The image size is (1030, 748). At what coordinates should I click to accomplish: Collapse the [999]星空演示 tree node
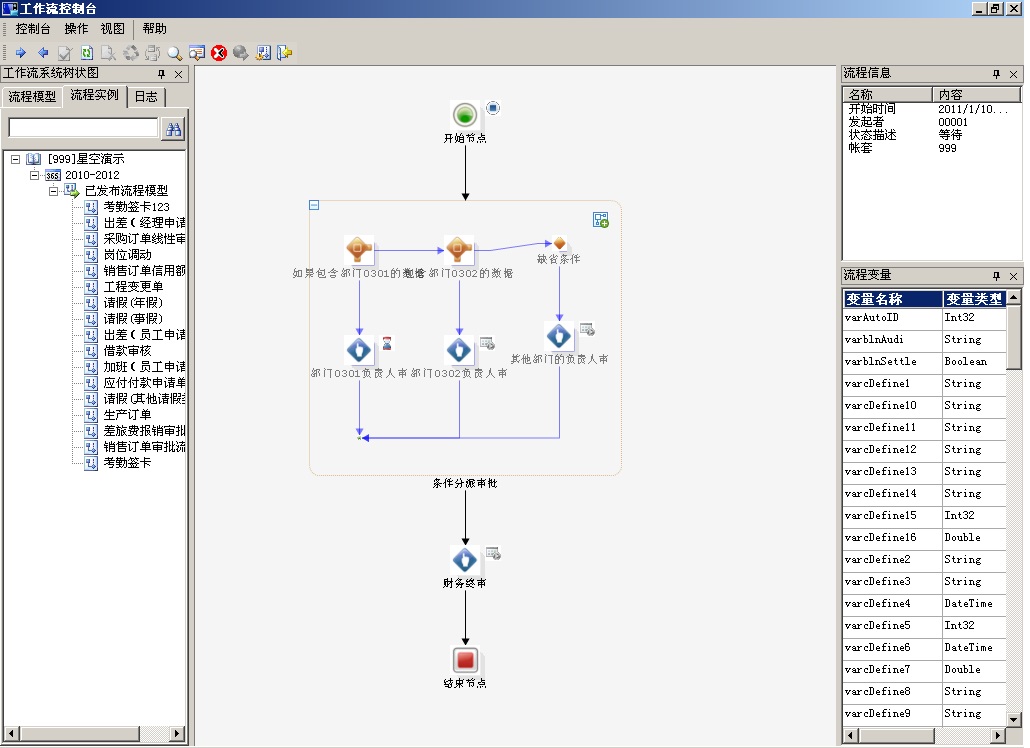point(15,159)
